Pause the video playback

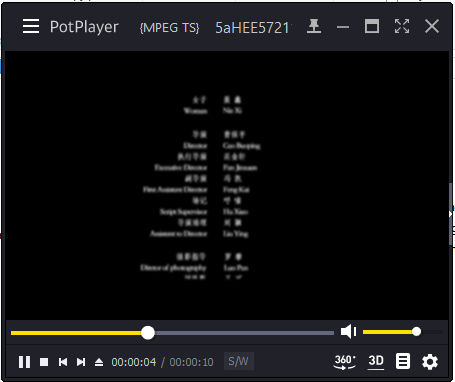24,362
